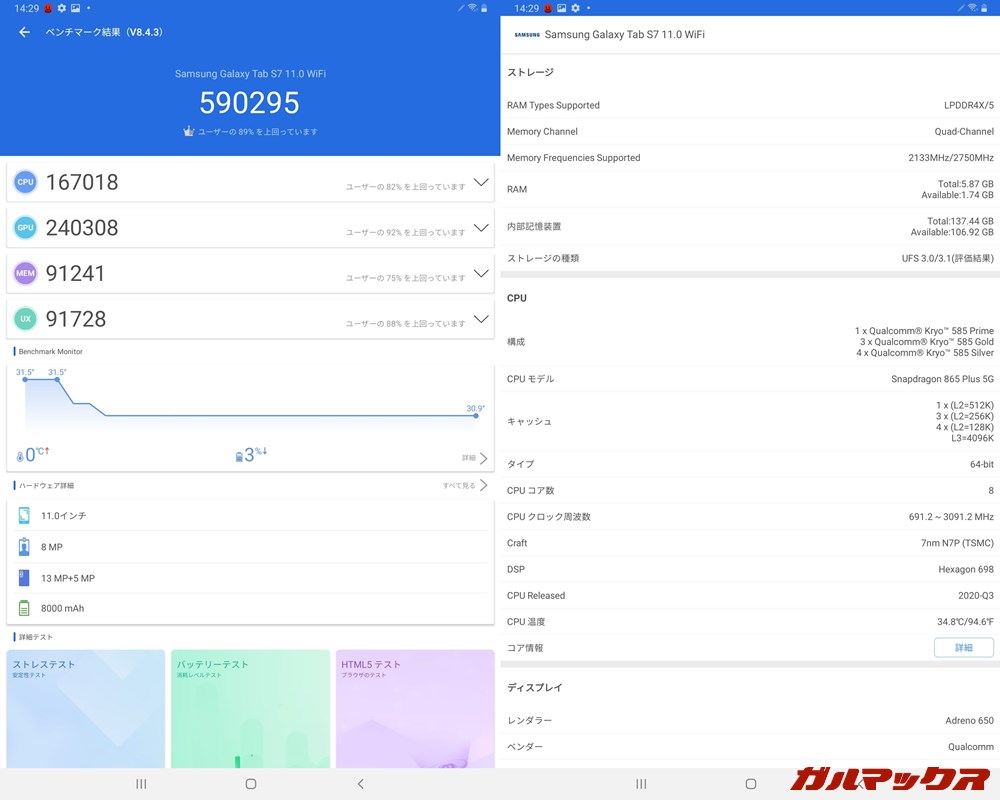The image size is (1000, 800).
Task: Click the 11.0-inch display size icon
Action: tap(22, 514)
